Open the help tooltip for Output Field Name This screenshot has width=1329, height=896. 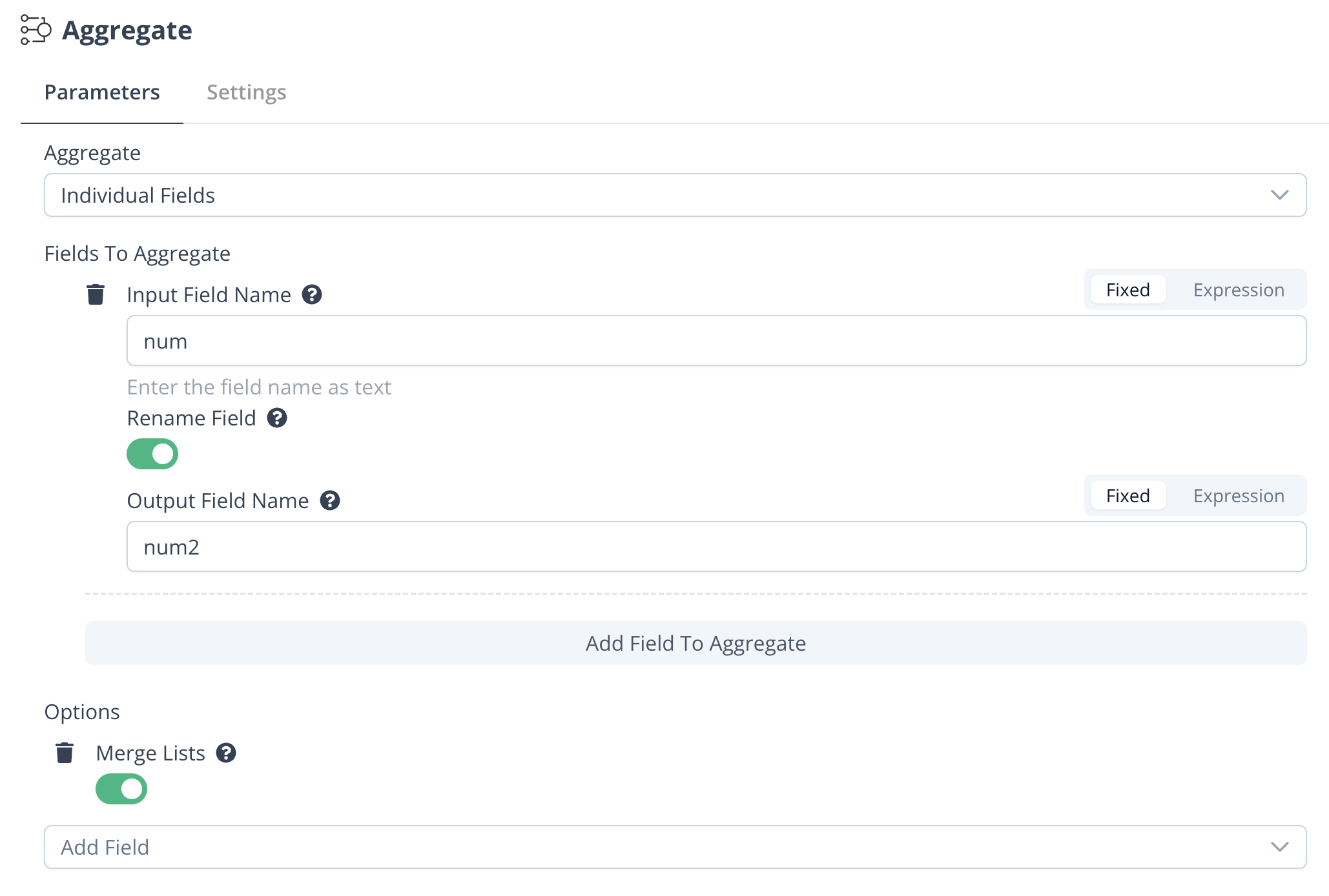(330, 501)
